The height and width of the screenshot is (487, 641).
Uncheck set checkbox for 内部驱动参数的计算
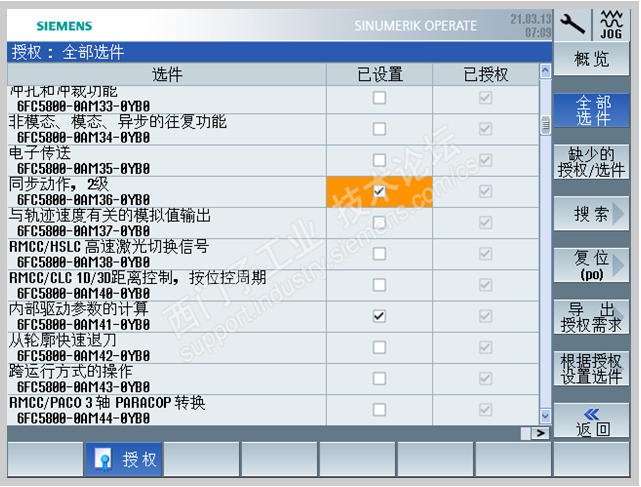coord(379,316)
